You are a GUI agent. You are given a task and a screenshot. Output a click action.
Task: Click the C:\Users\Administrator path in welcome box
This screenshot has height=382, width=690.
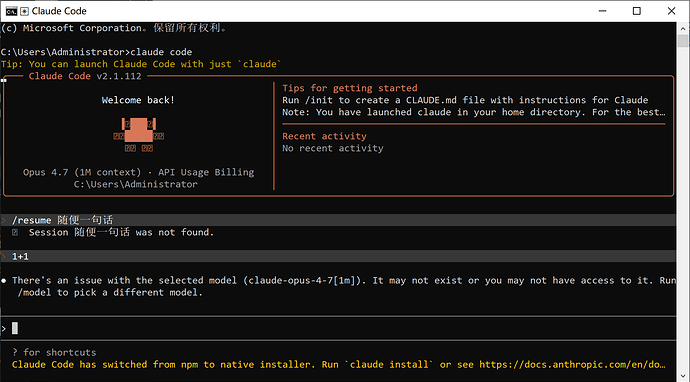(136, 184)
